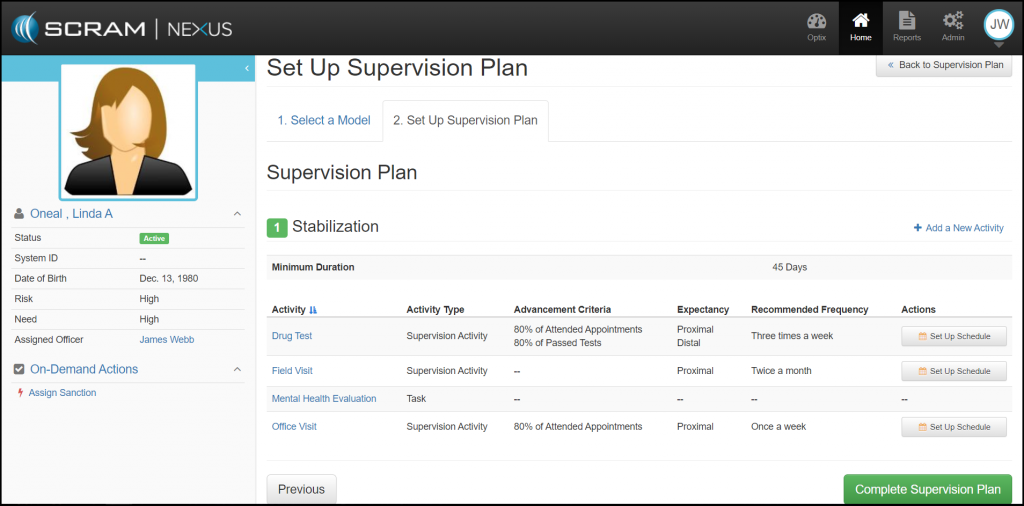Click Set Up Schedule for Drug Test
This screenshot has width=1024, height=506.
coord(953,336)
